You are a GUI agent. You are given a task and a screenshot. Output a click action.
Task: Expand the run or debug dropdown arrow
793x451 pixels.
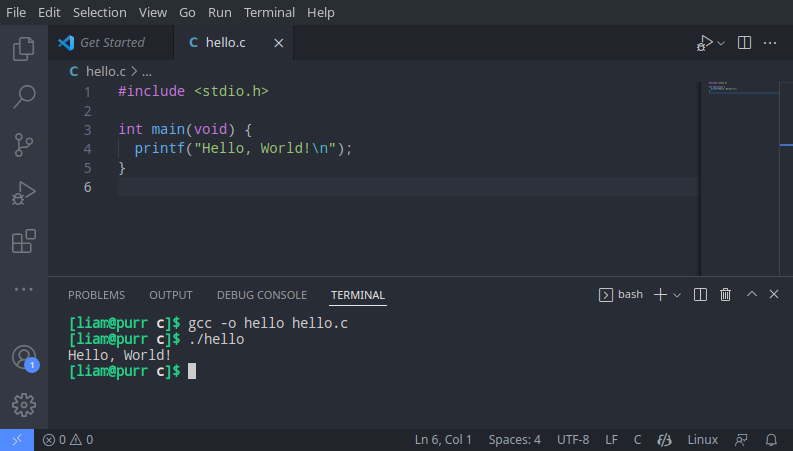click(721, 43)
